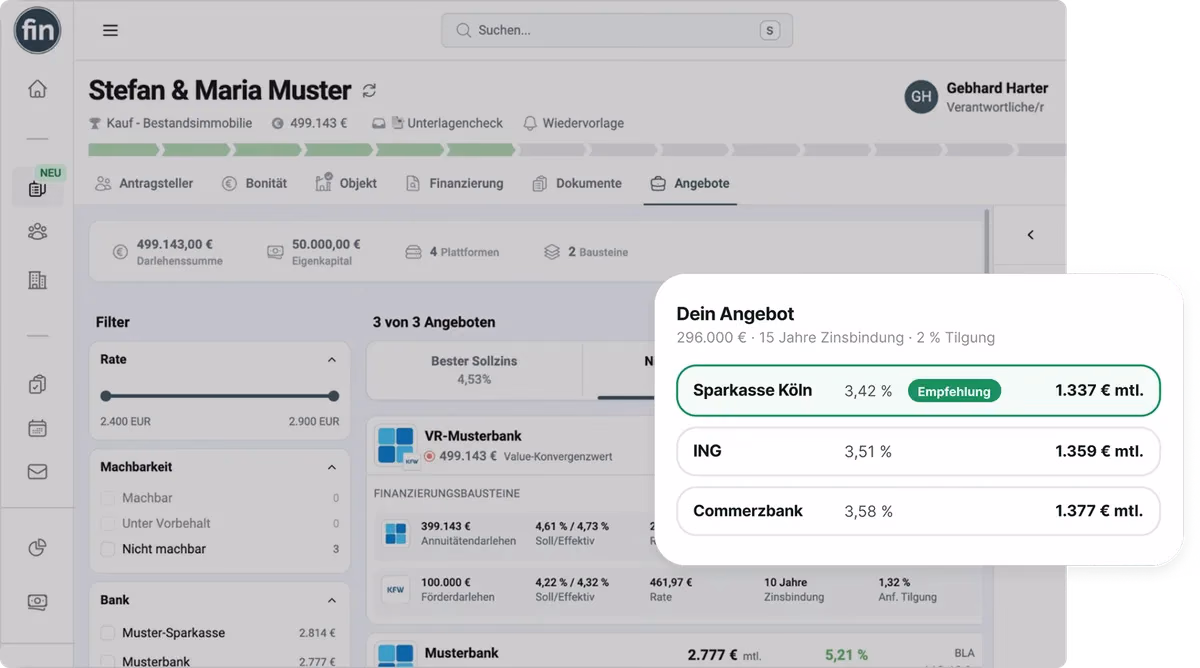Open the calendar icon in sidebar
Screen dimensions: 1200x668
[x=37, y=428]
